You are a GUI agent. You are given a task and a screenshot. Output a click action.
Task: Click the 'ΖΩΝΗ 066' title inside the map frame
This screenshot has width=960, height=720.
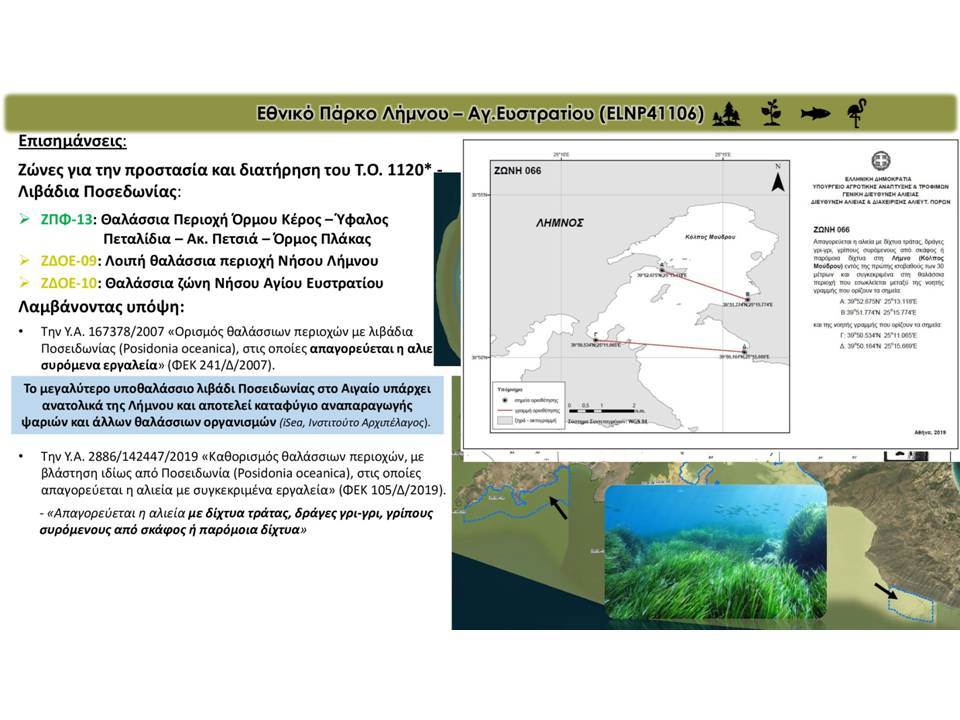pyautogui.click(x=517, y=171)
